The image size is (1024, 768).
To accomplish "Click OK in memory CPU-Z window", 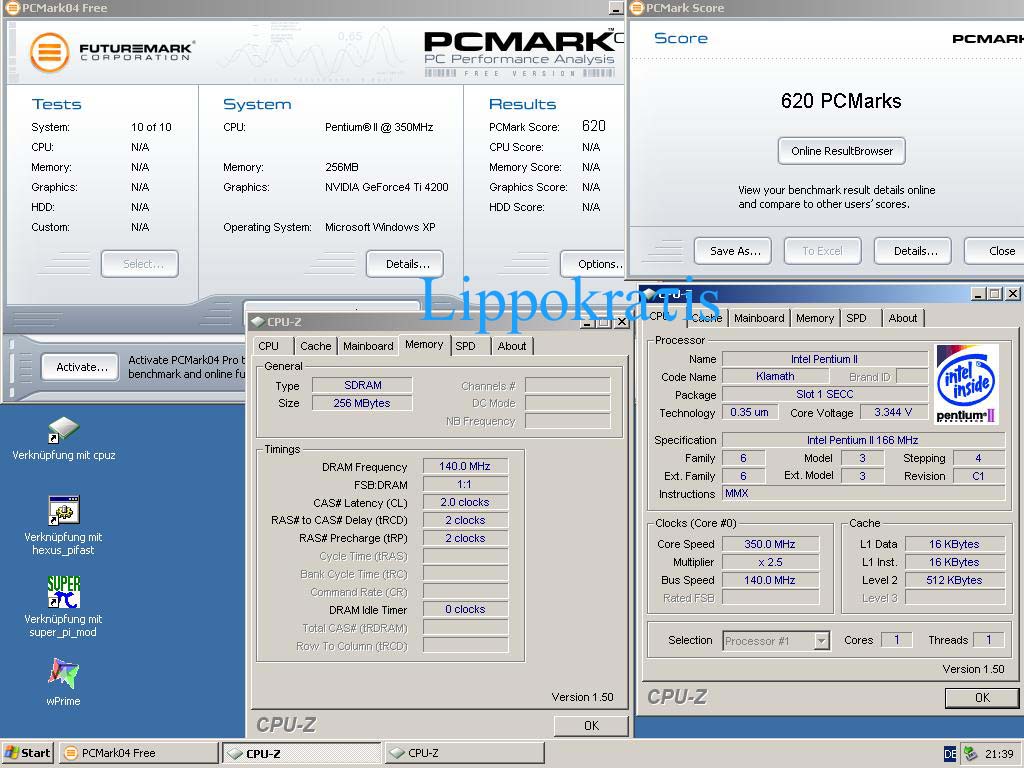I will tap(591, 726).
